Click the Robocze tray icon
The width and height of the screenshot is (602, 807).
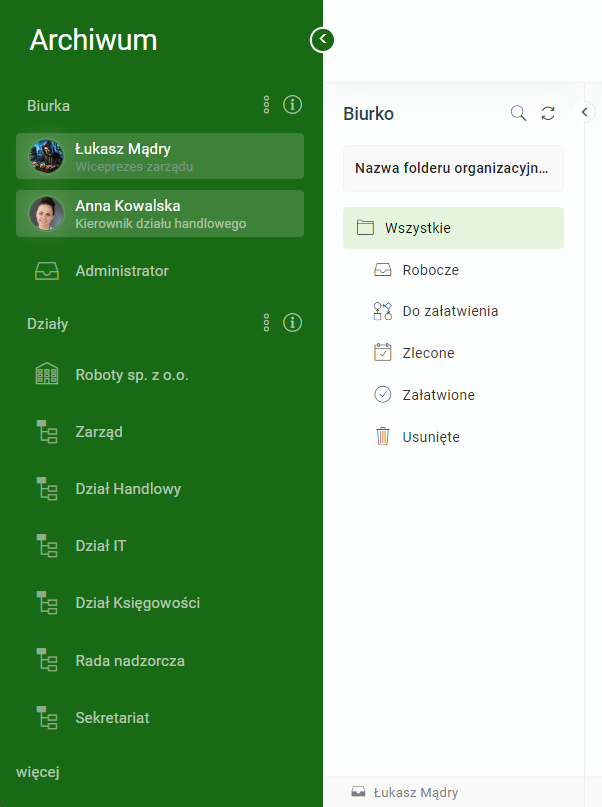tap(382, 270)
